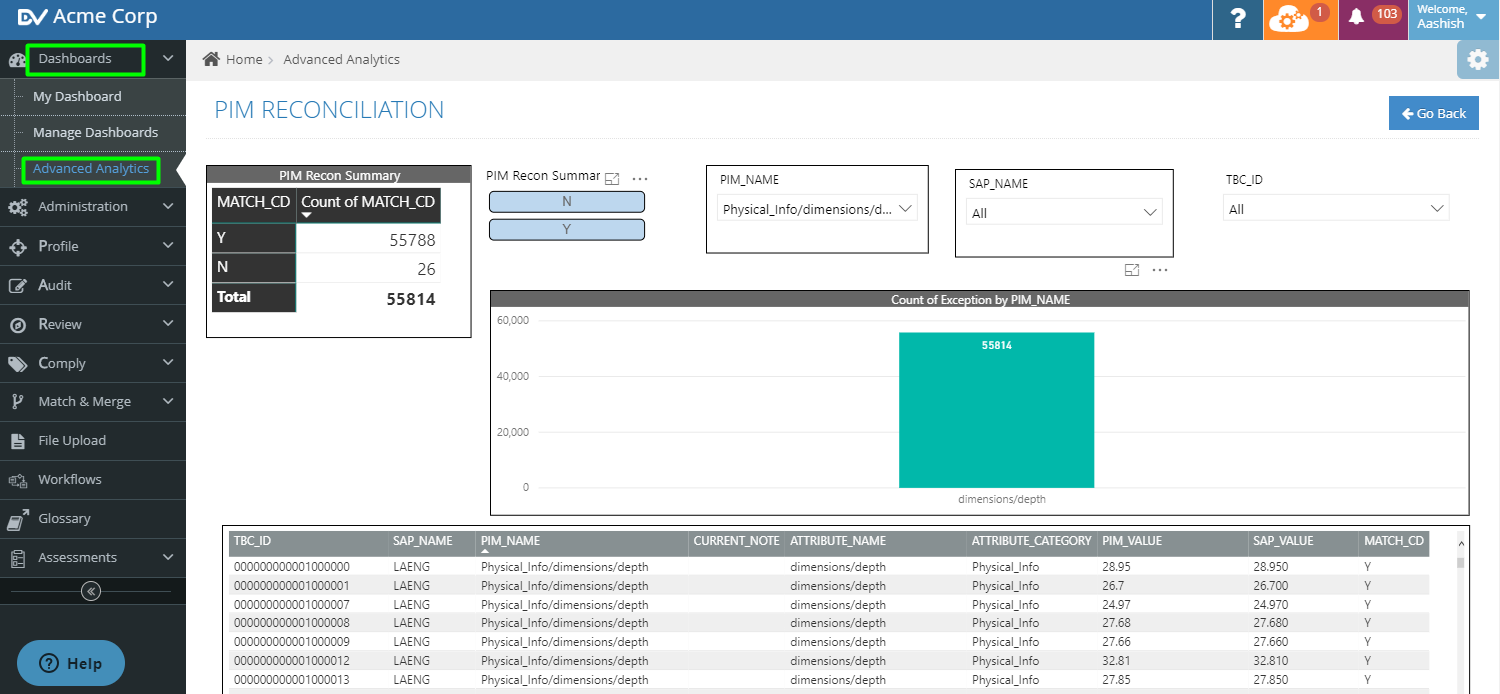The image size is (1500, 694).
Task: Toggle the N slicer button
Action: coord(567,202)
